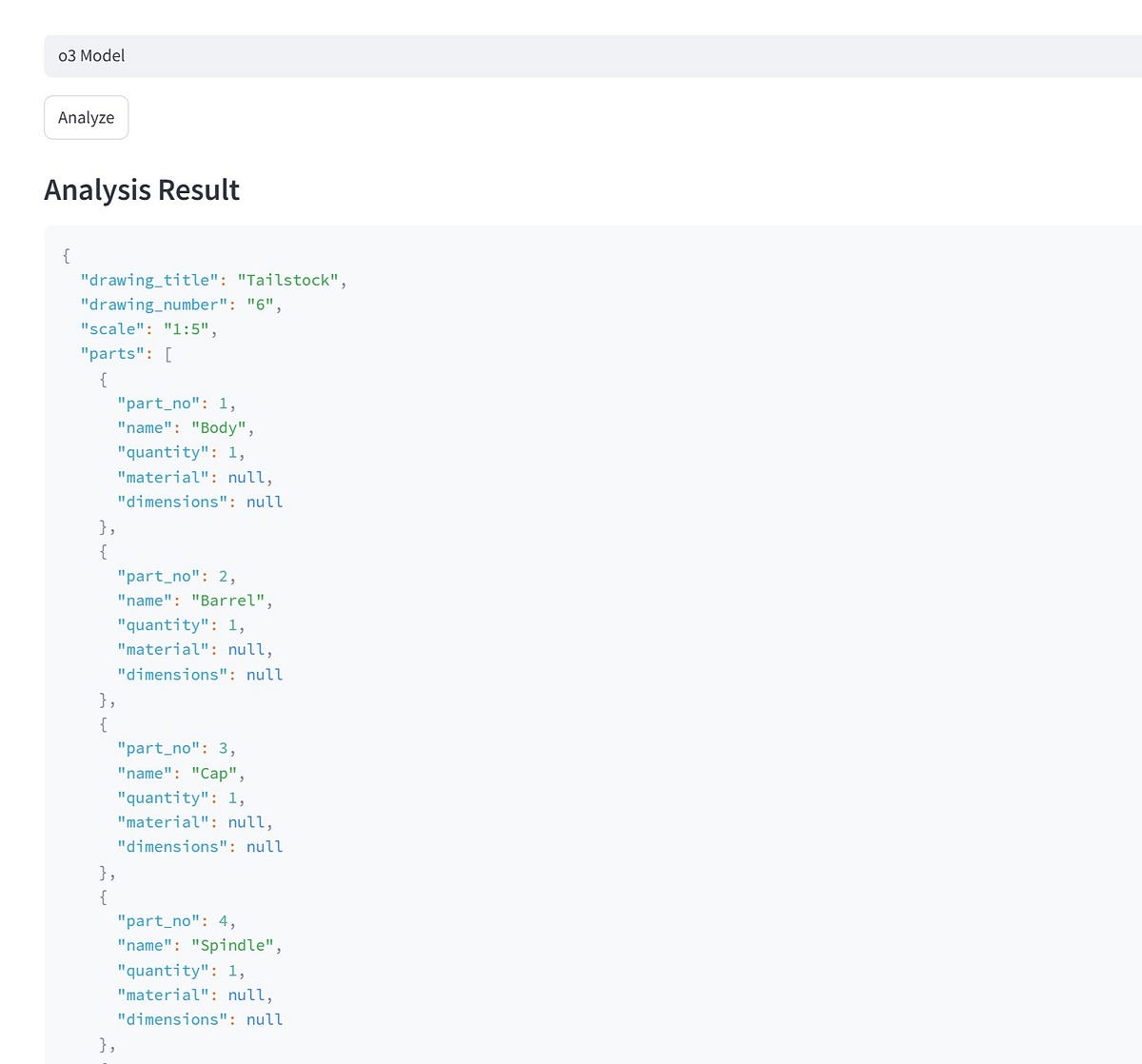Select the quantity value for Barrel

pyautogui.click(x=234, y=624)
